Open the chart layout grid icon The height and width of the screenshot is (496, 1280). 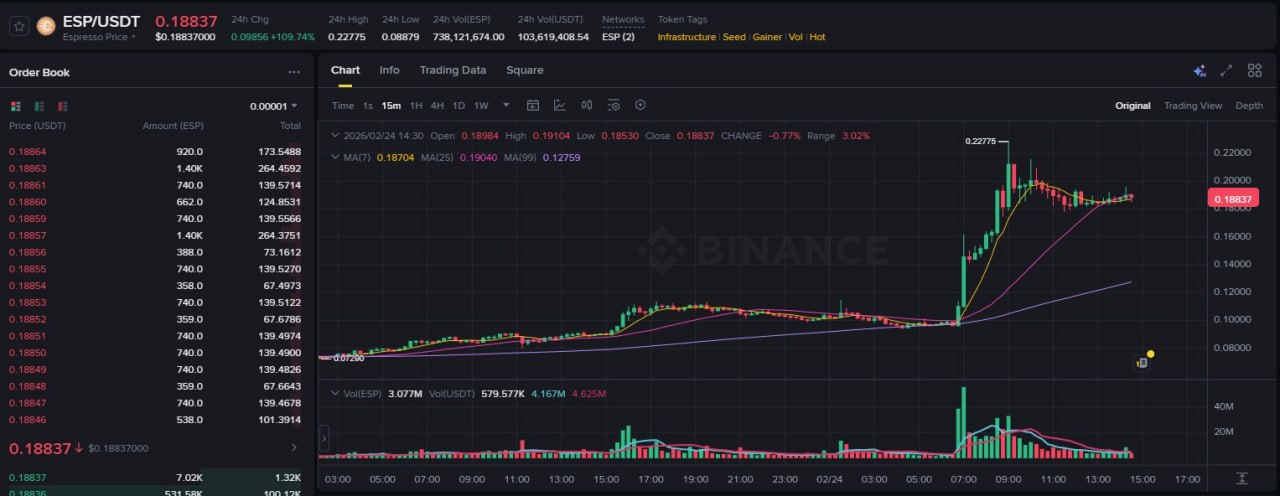(x=1254, y=71)
